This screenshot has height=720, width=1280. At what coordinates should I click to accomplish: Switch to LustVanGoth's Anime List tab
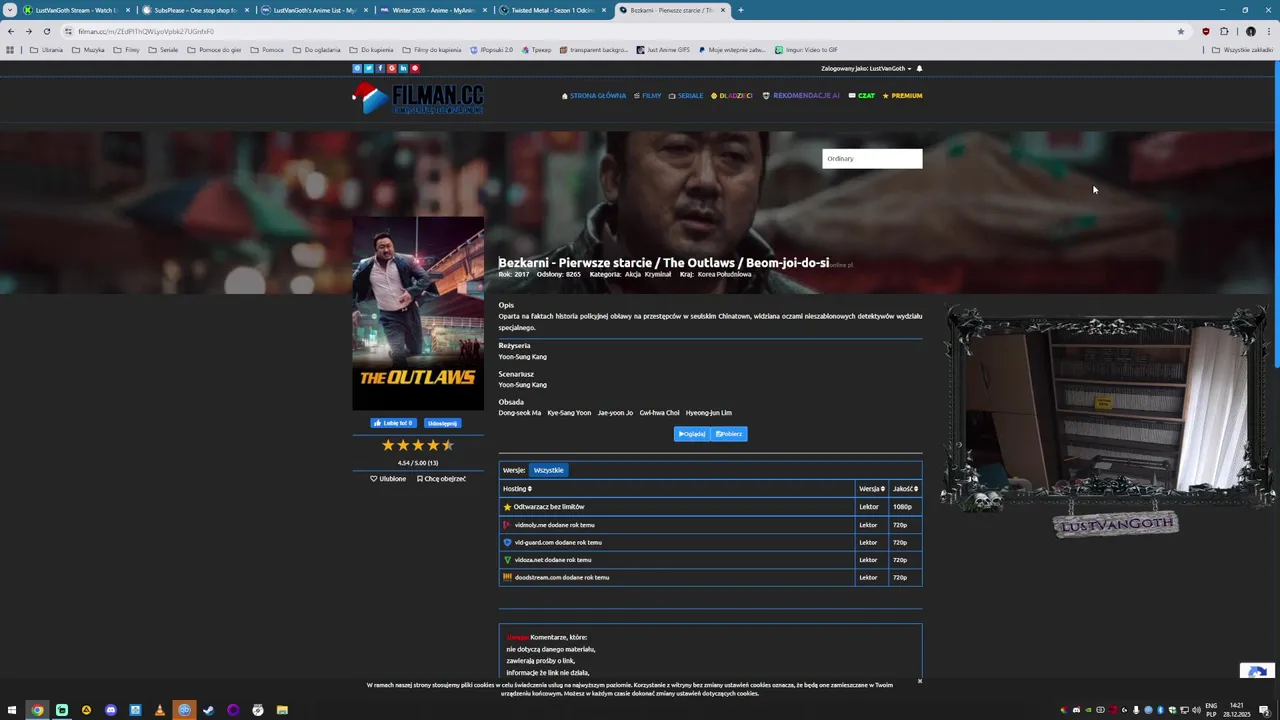313,10
